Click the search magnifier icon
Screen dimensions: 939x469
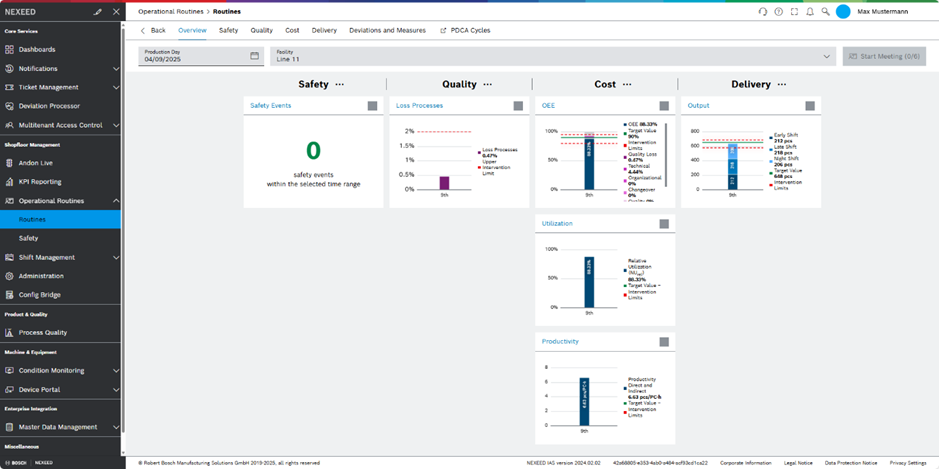click(x=825, y=12)
